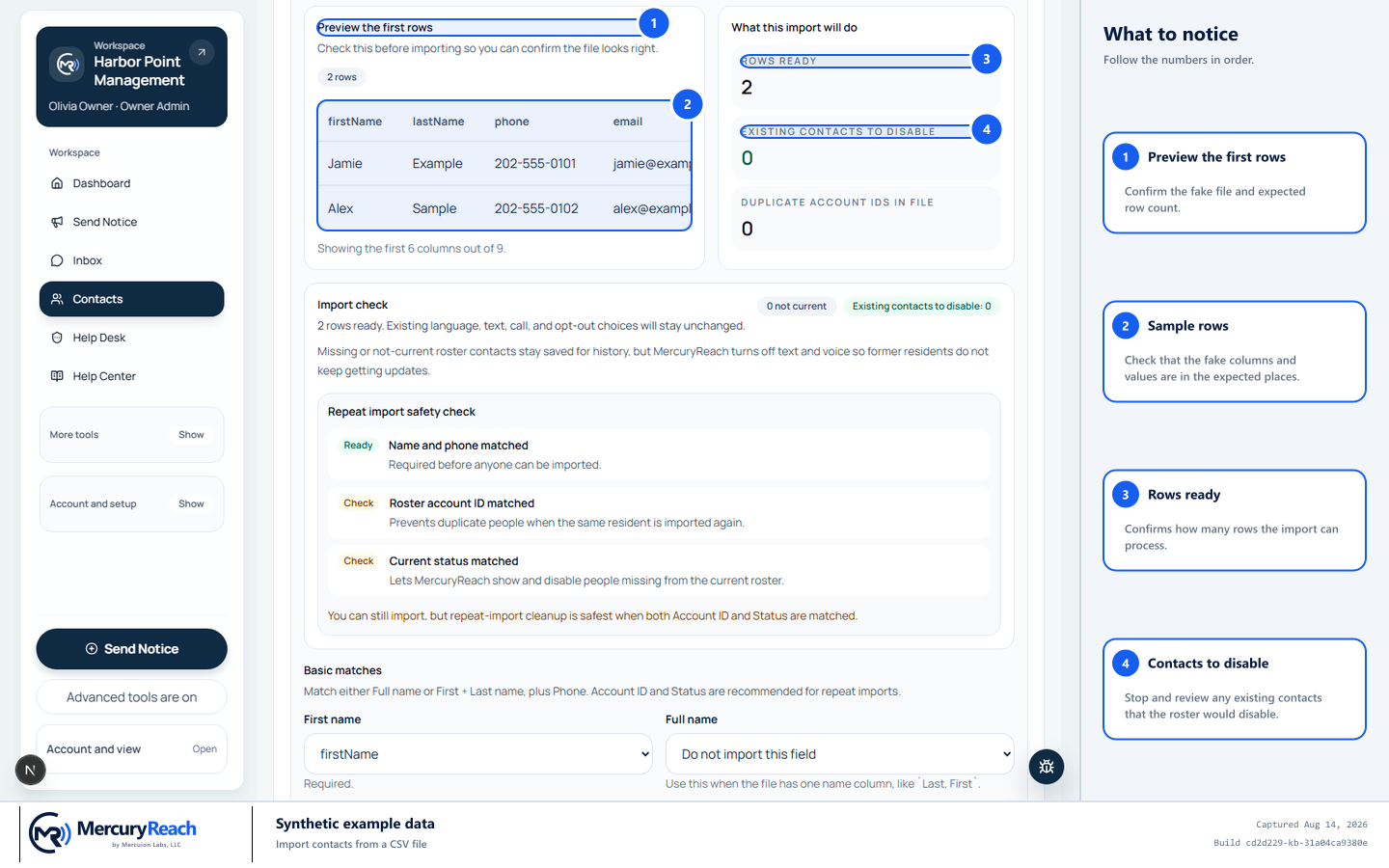
Task: Open Inbox in sidebar
Action: (x=131, y=260)
